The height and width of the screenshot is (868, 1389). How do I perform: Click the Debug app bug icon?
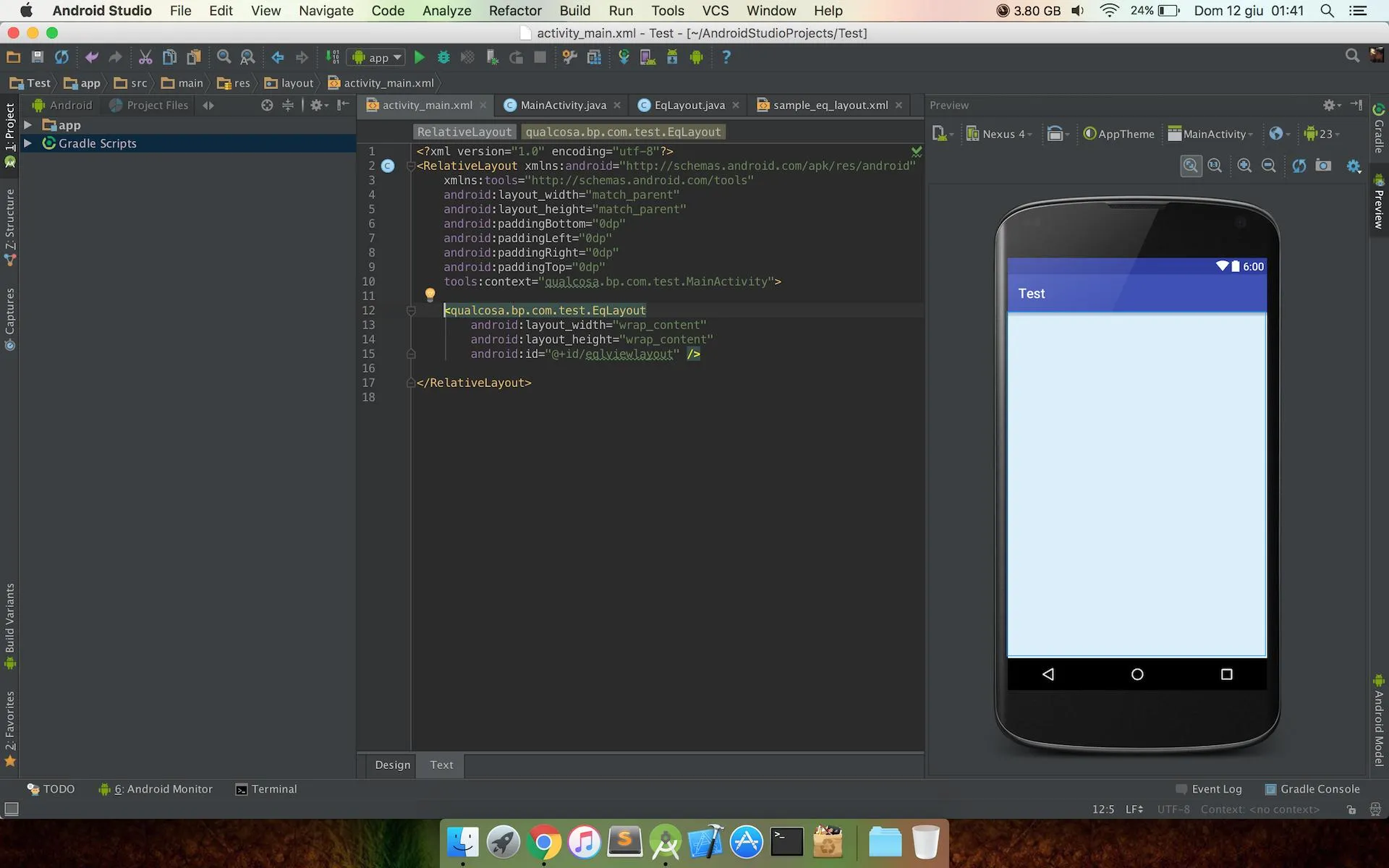pos(443,57)
